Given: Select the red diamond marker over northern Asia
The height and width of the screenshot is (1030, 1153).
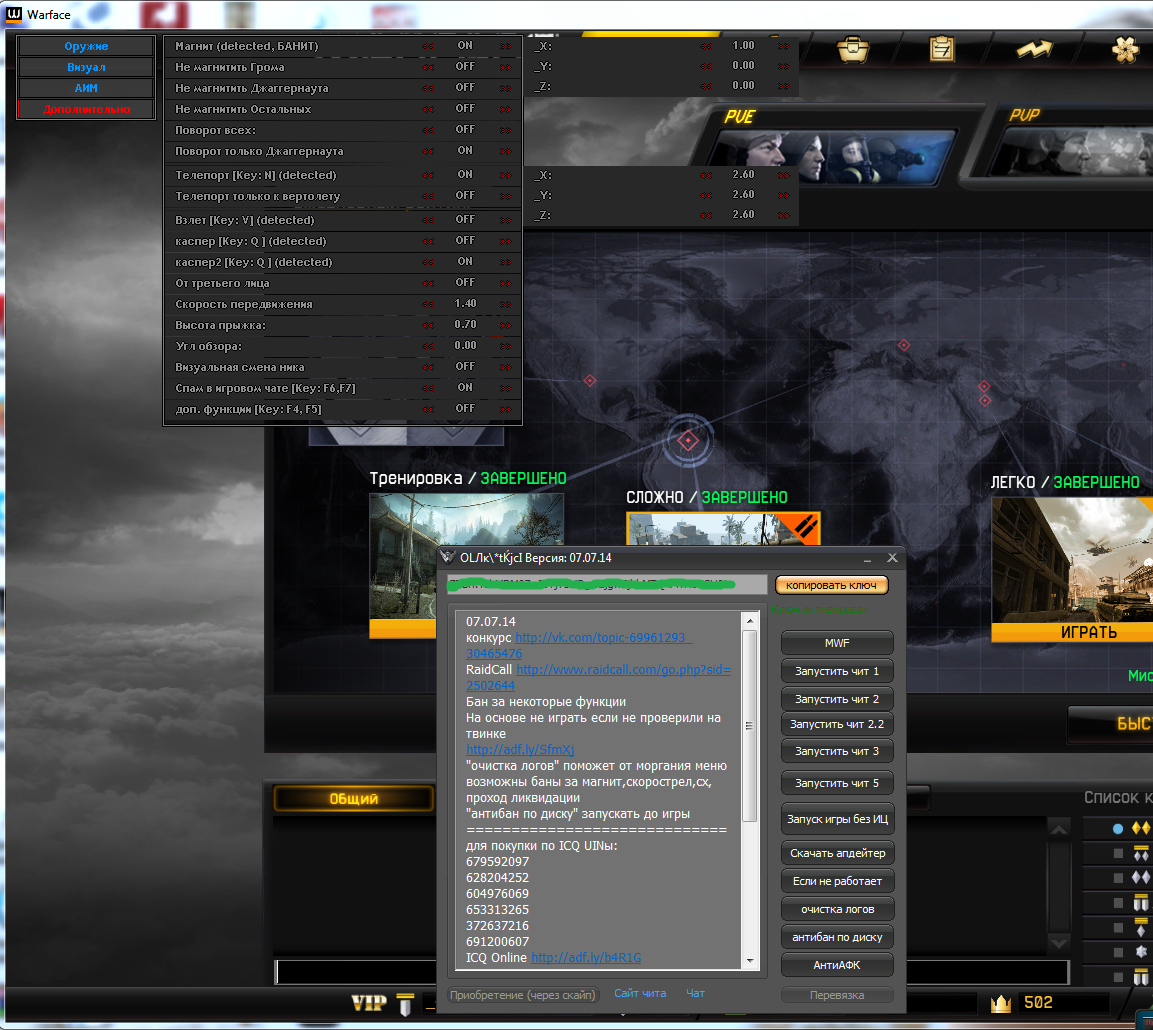Looking at the screenshot, I should 904,345.
